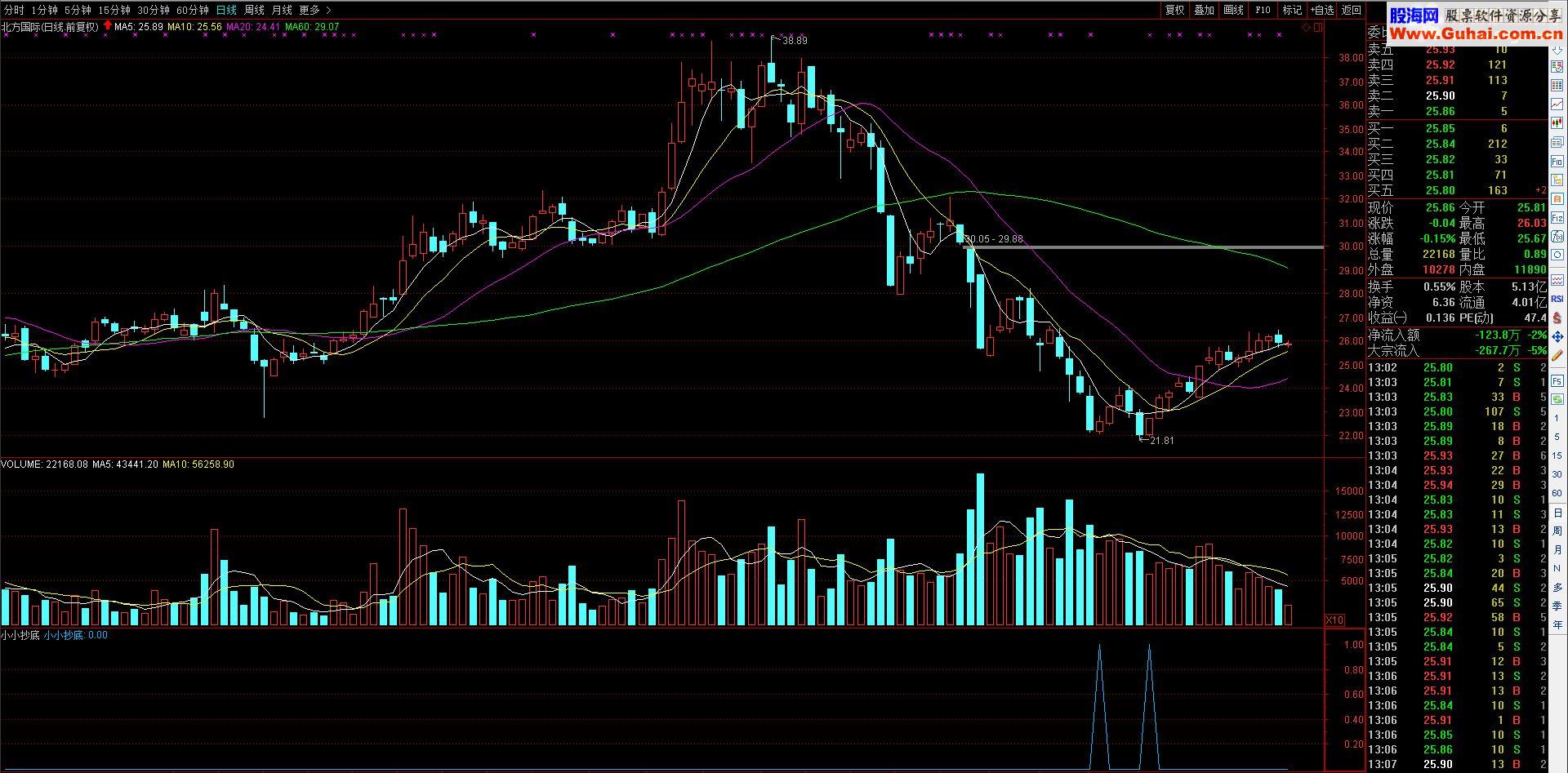Select the 年 yearly shortcut in sidebar
1568x773 pixels.
point(1557,624)
